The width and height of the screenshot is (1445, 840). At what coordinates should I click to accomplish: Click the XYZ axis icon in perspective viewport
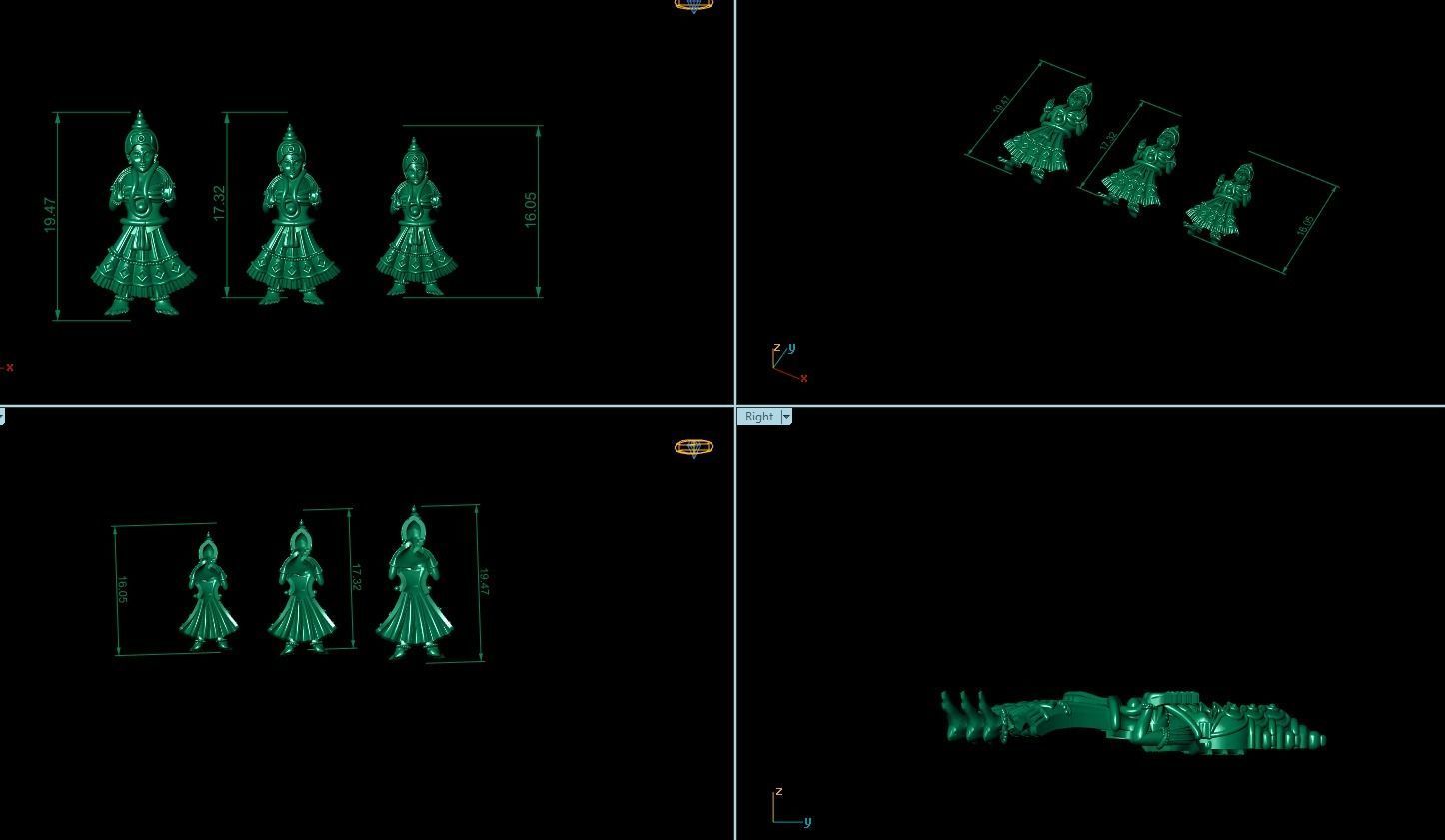coord(788,362)
